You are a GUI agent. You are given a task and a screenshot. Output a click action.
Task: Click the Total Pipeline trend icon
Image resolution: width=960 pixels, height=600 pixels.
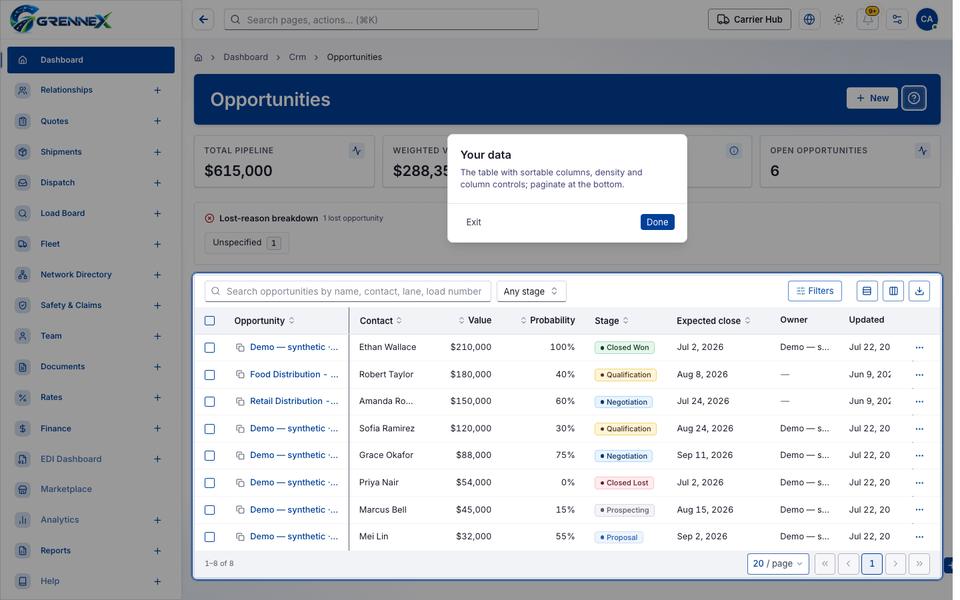click(356, 151)
